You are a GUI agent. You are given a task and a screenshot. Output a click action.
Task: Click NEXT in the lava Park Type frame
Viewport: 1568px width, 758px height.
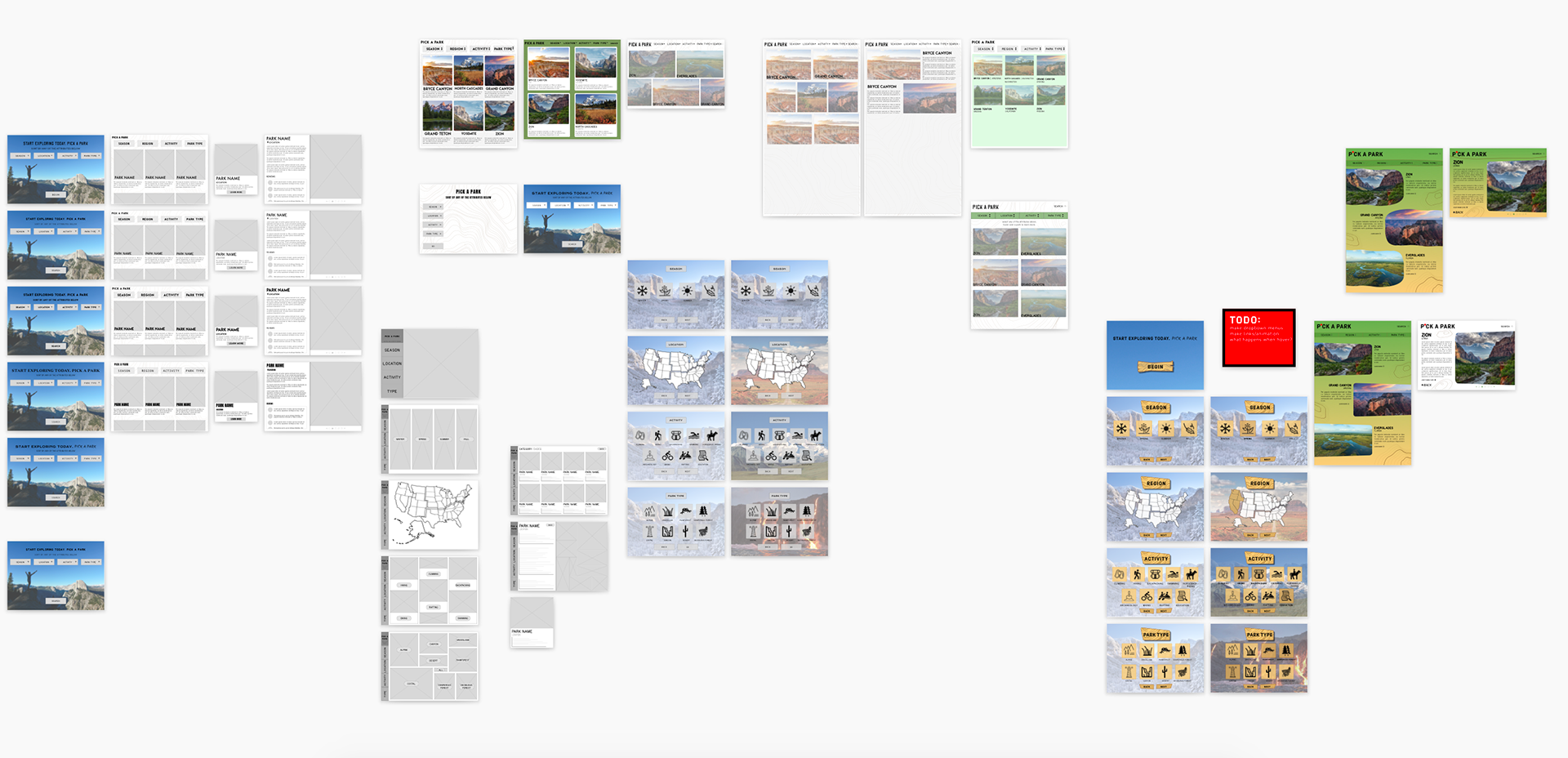(x=1267, y=686)
